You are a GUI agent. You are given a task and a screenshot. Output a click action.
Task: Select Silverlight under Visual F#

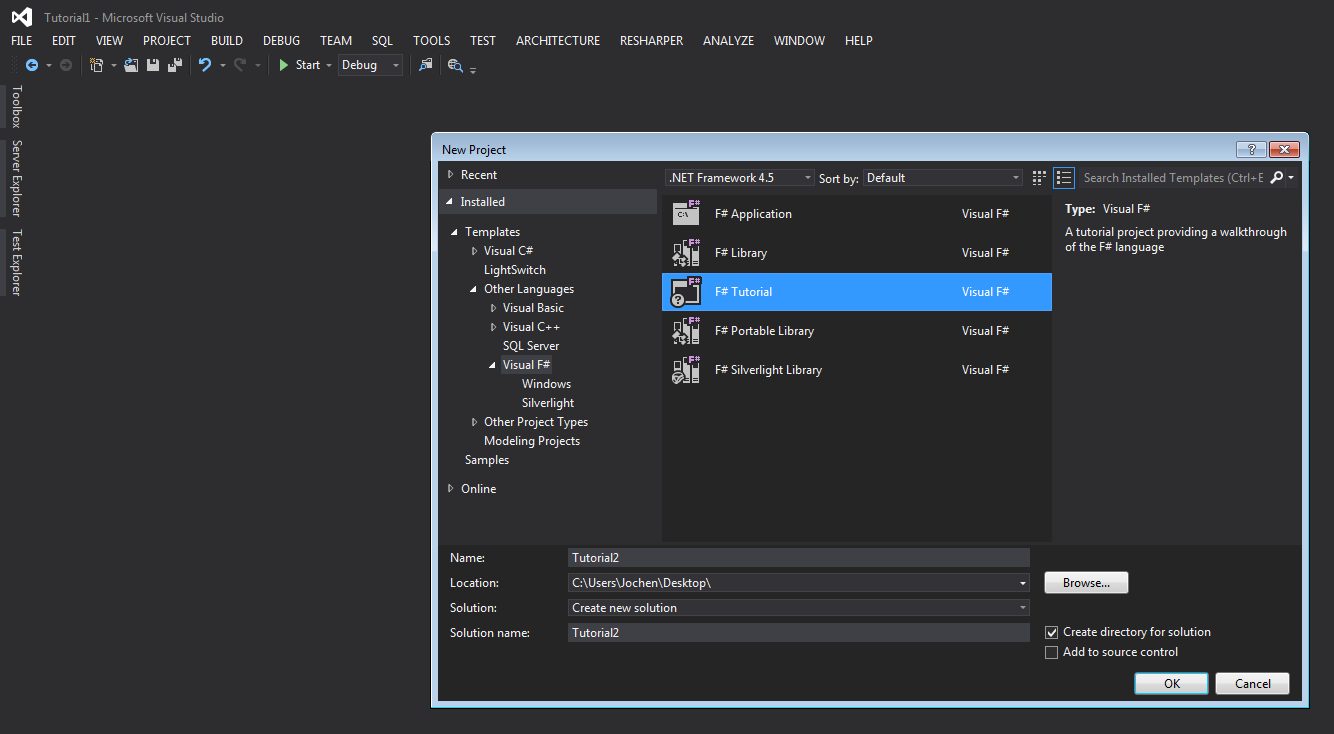tap(548, 403)
